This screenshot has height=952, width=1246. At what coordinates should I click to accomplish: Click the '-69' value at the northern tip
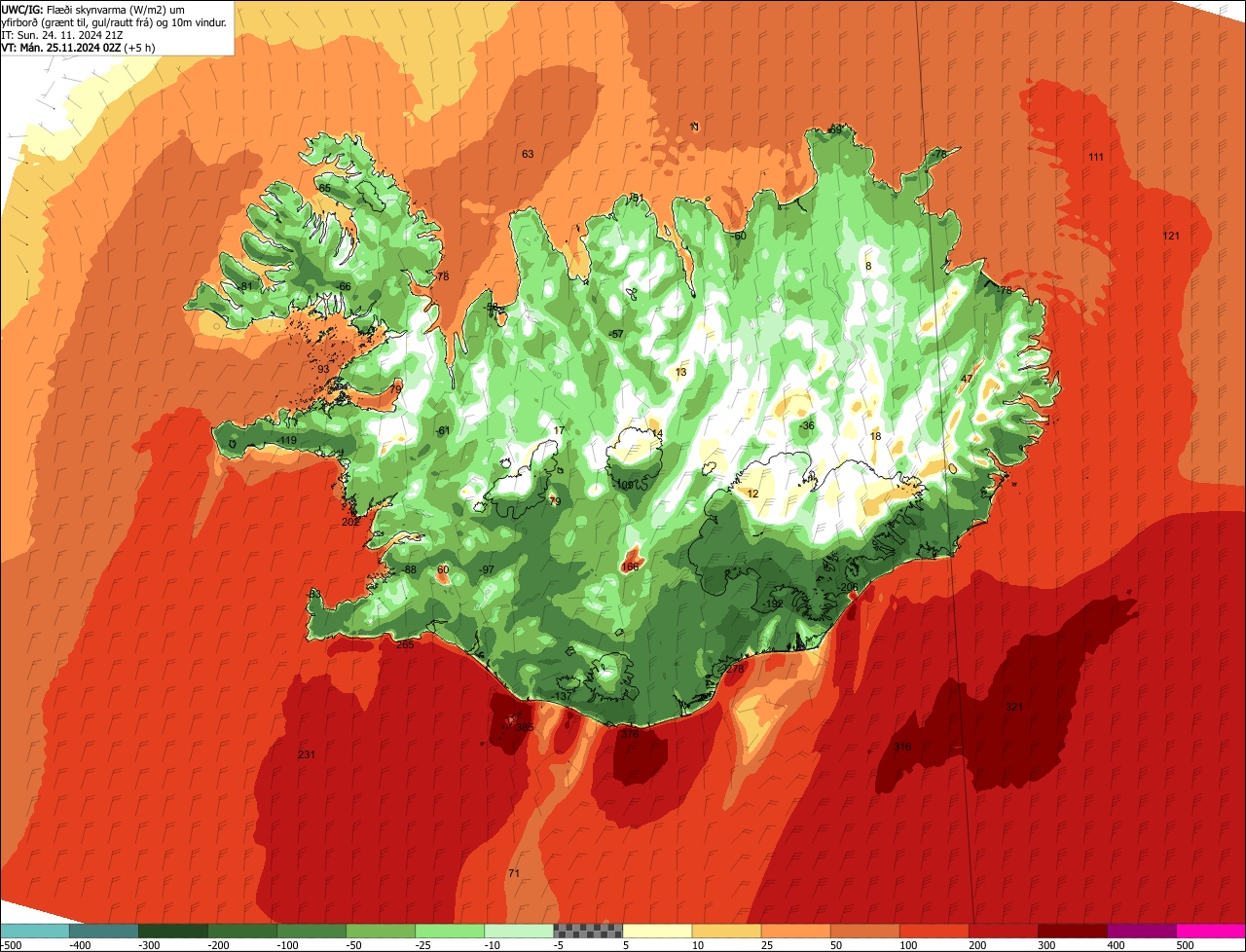pyautogui.click(x=834, y=129)
